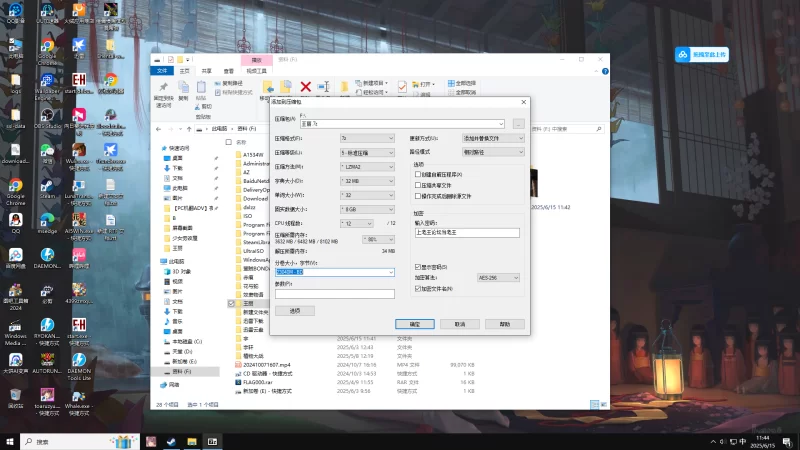
Task: Click the pink Play contextual tab
Action: pos(257,60)
